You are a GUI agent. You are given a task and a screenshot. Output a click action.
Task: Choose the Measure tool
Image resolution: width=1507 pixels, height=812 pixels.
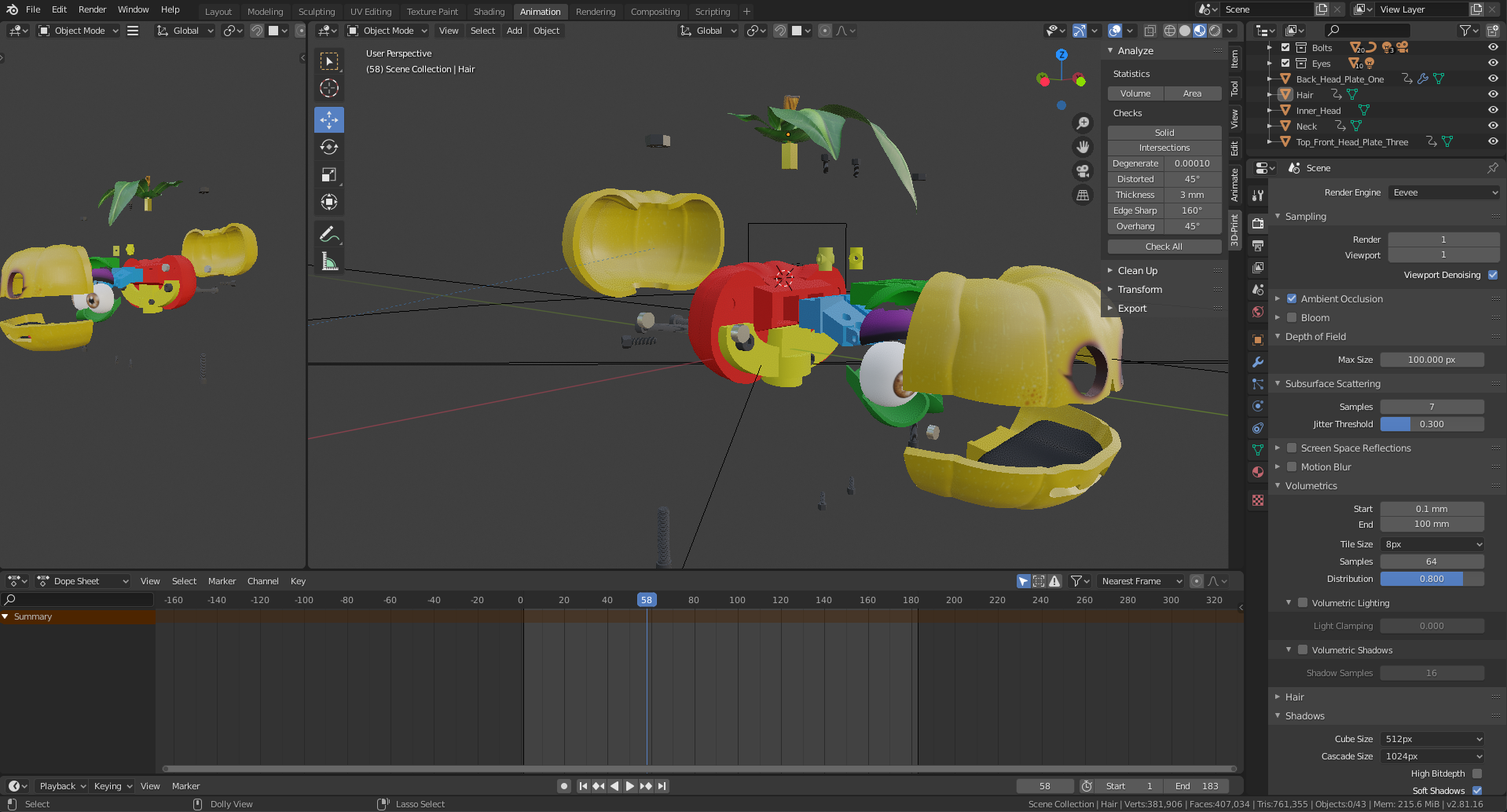point(329,262)
